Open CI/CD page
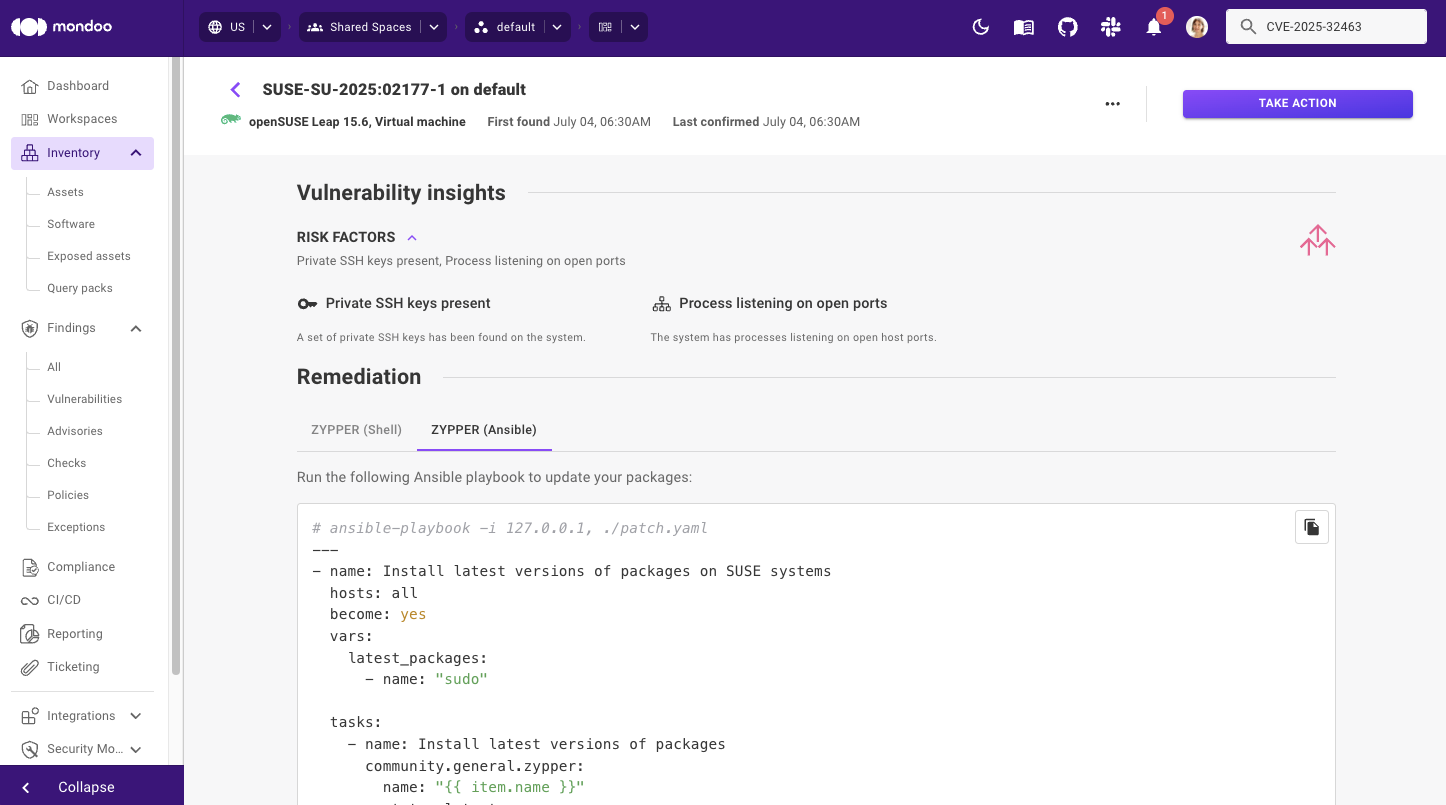1446x805 pixels. pyautogui.click(x=64, y=600)
